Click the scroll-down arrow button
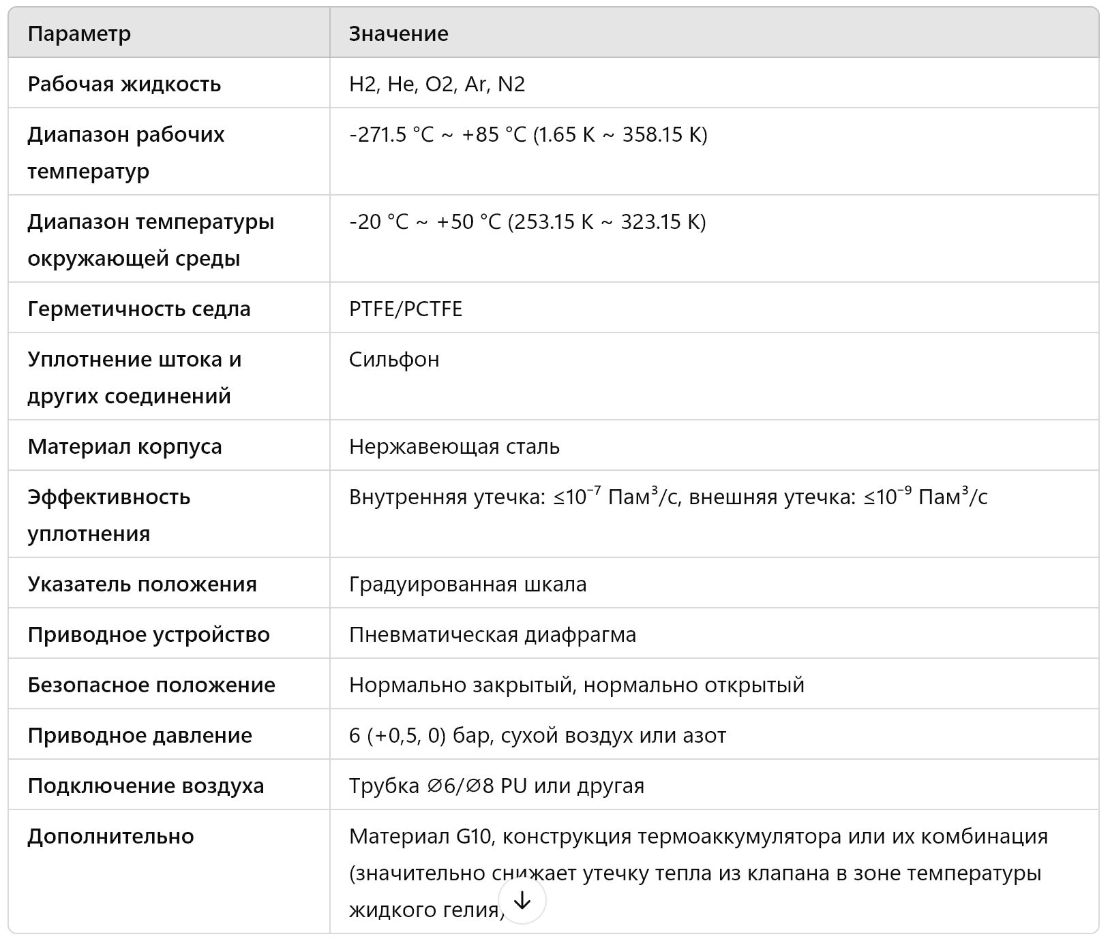This screenshot has width=1110, height=943. (x=521, y=901)
